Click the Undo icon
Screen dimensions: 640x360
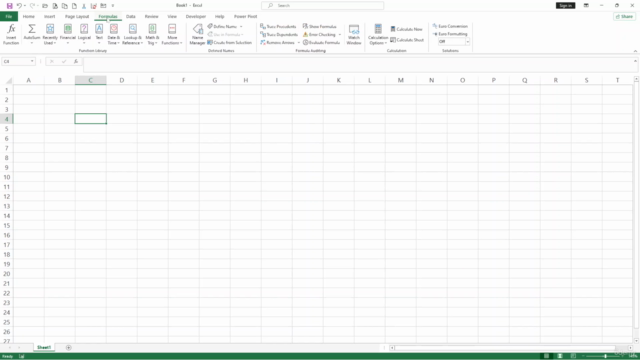click(x=19, y=6)
